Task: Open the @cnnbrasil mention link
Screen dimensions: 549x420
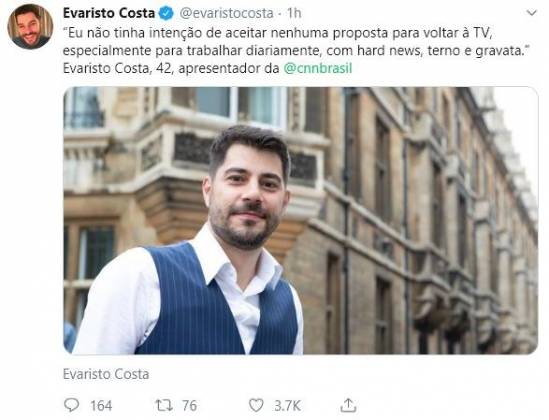Action: click(318, 68)
